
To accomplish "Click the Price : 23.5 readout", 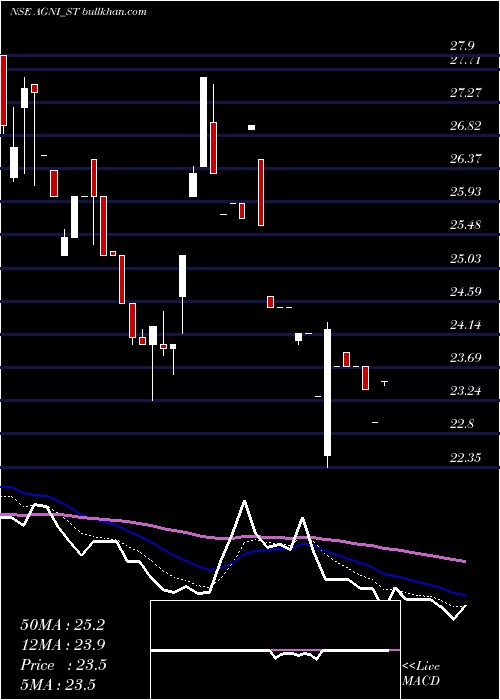I will (63, 665).
